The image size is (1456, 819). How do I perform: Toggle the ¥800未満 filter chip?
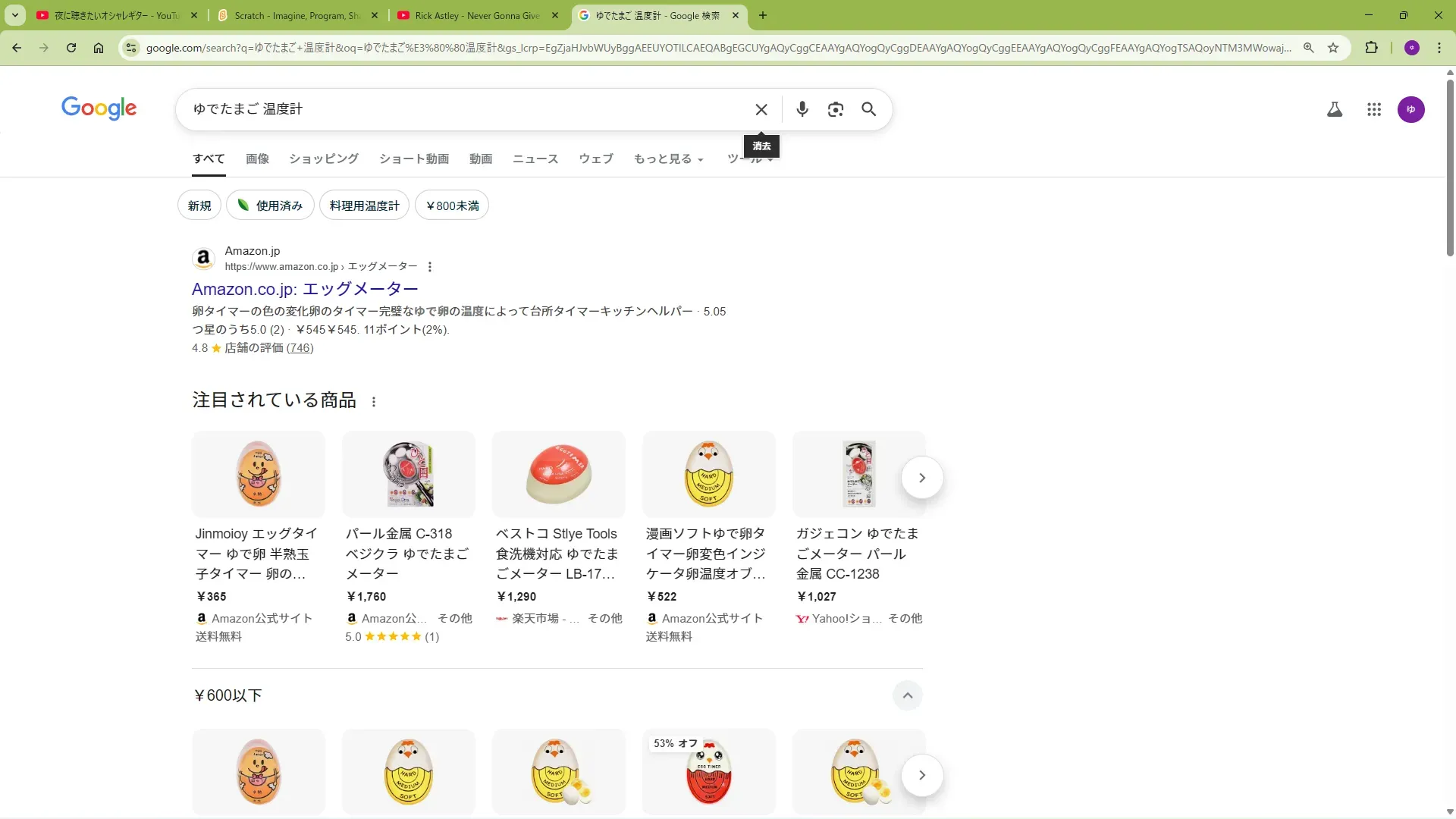point(452,206)
